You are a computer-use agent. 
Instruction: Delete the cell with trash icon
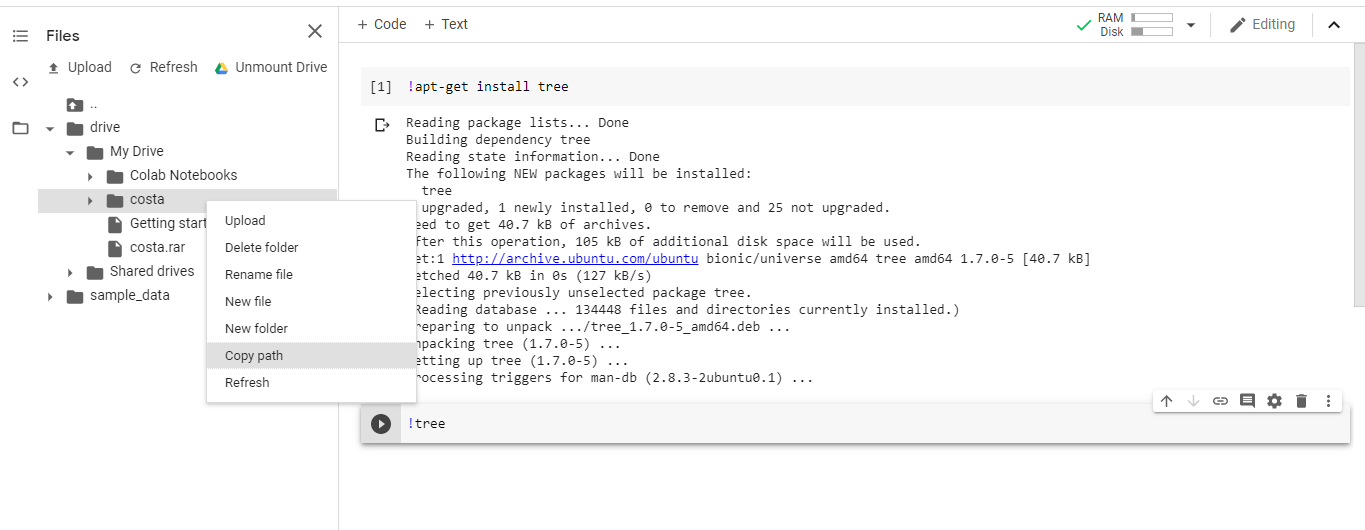[1301, 401]
